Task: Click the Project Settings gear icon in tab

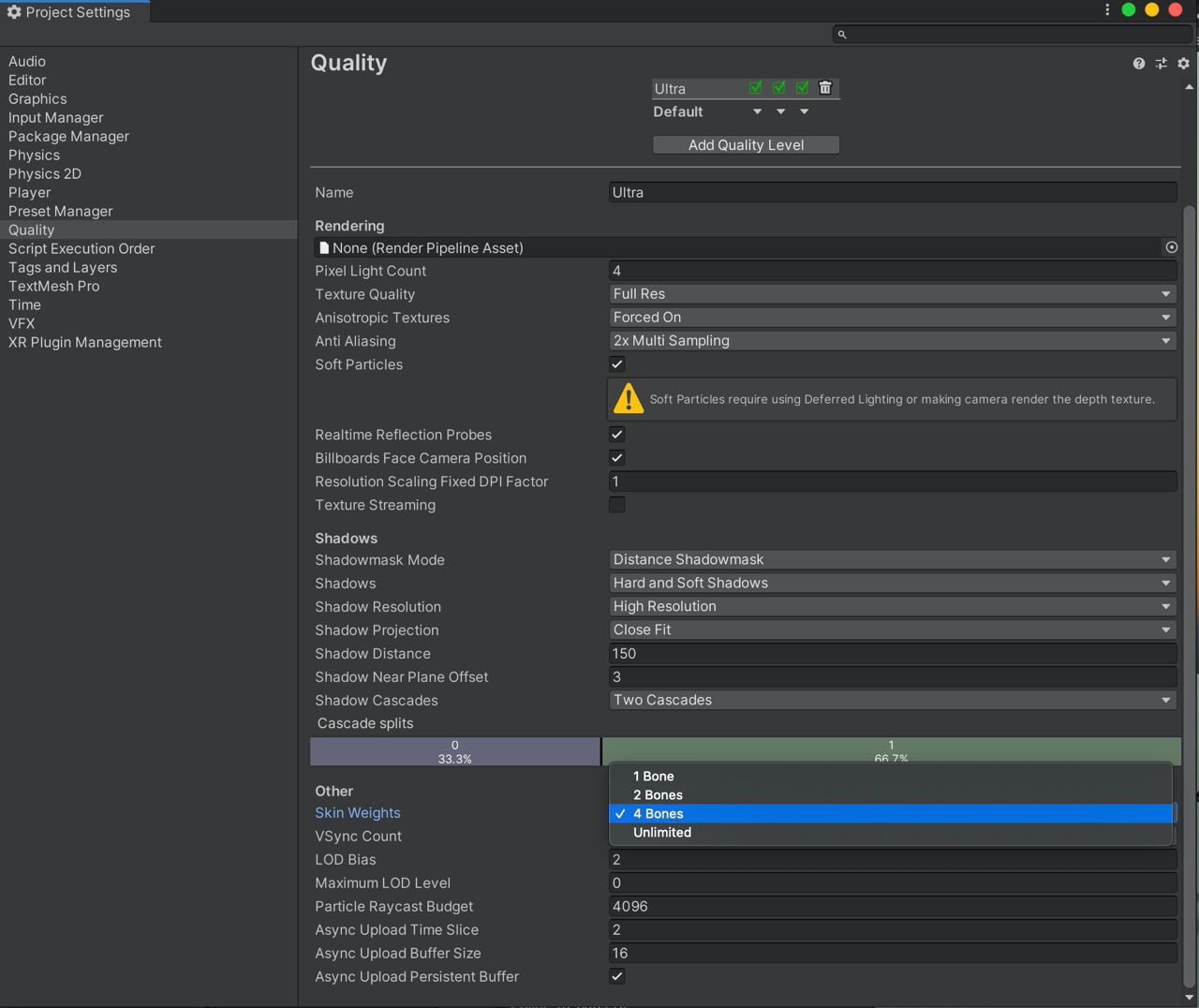Action: [x=14, y=12]
